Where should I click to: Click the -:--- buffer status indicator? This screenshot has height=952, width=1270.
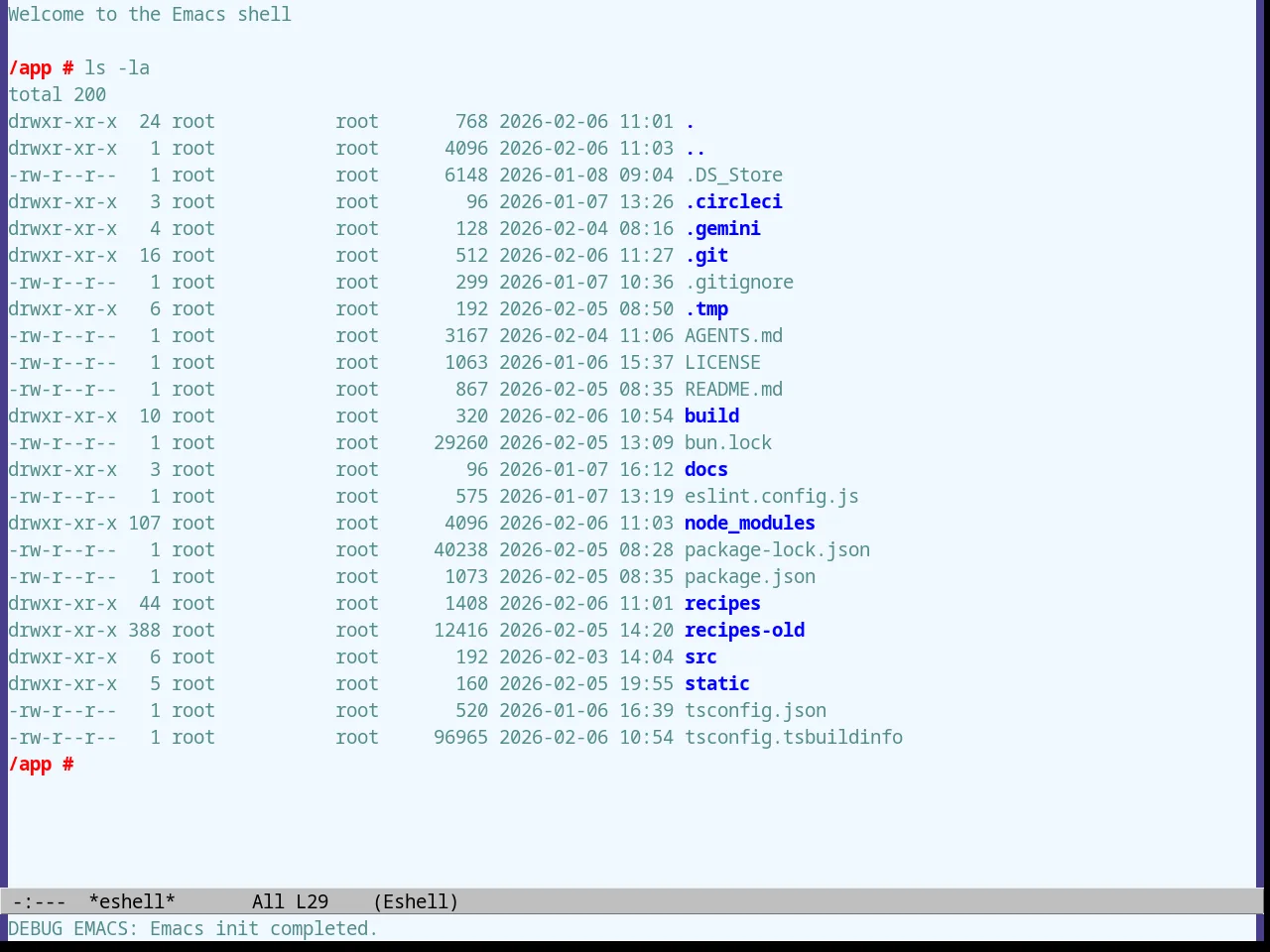[x=40, y=901]
